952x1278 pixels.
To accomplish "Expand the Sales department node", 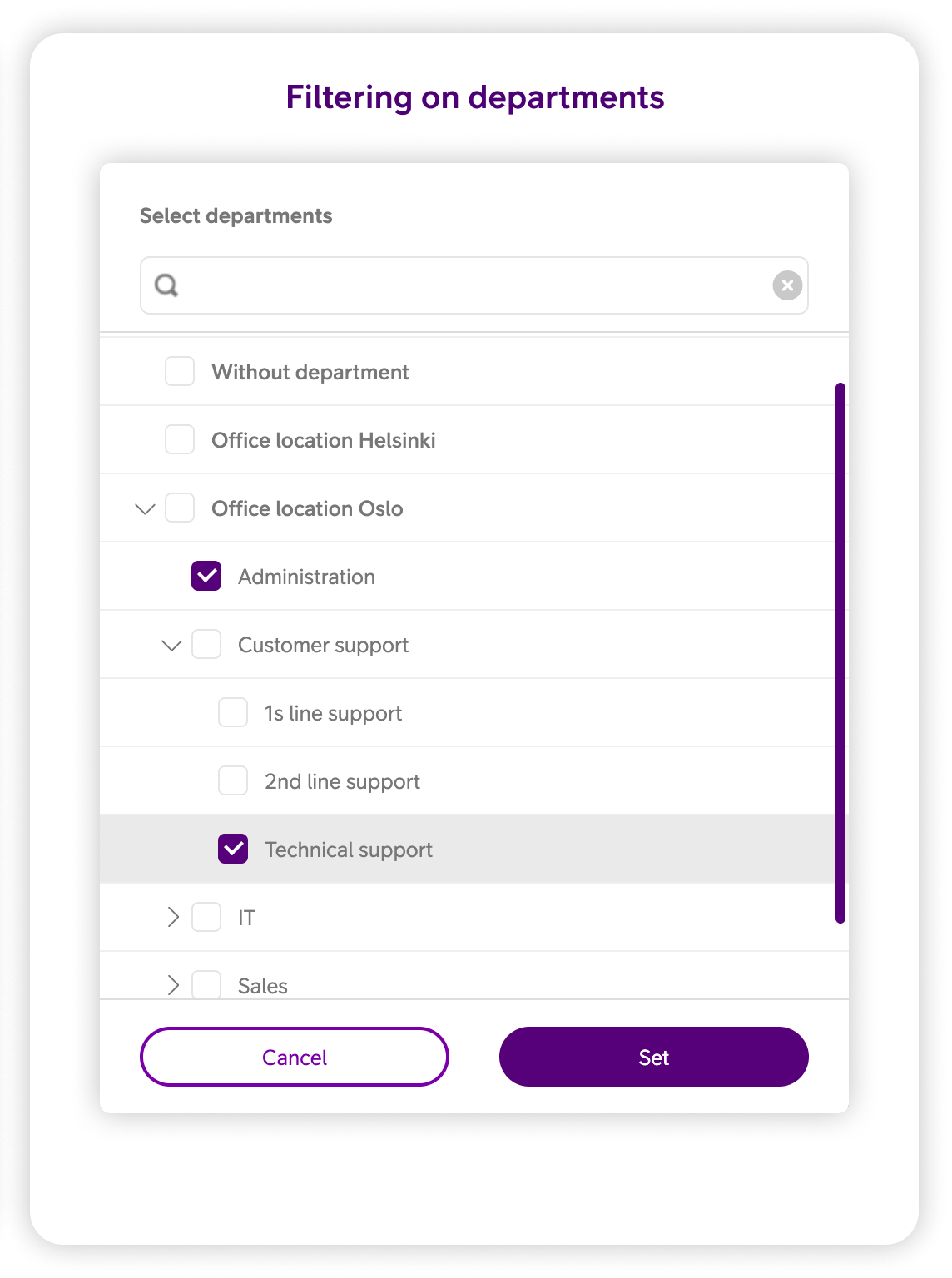I will [172, 986].
